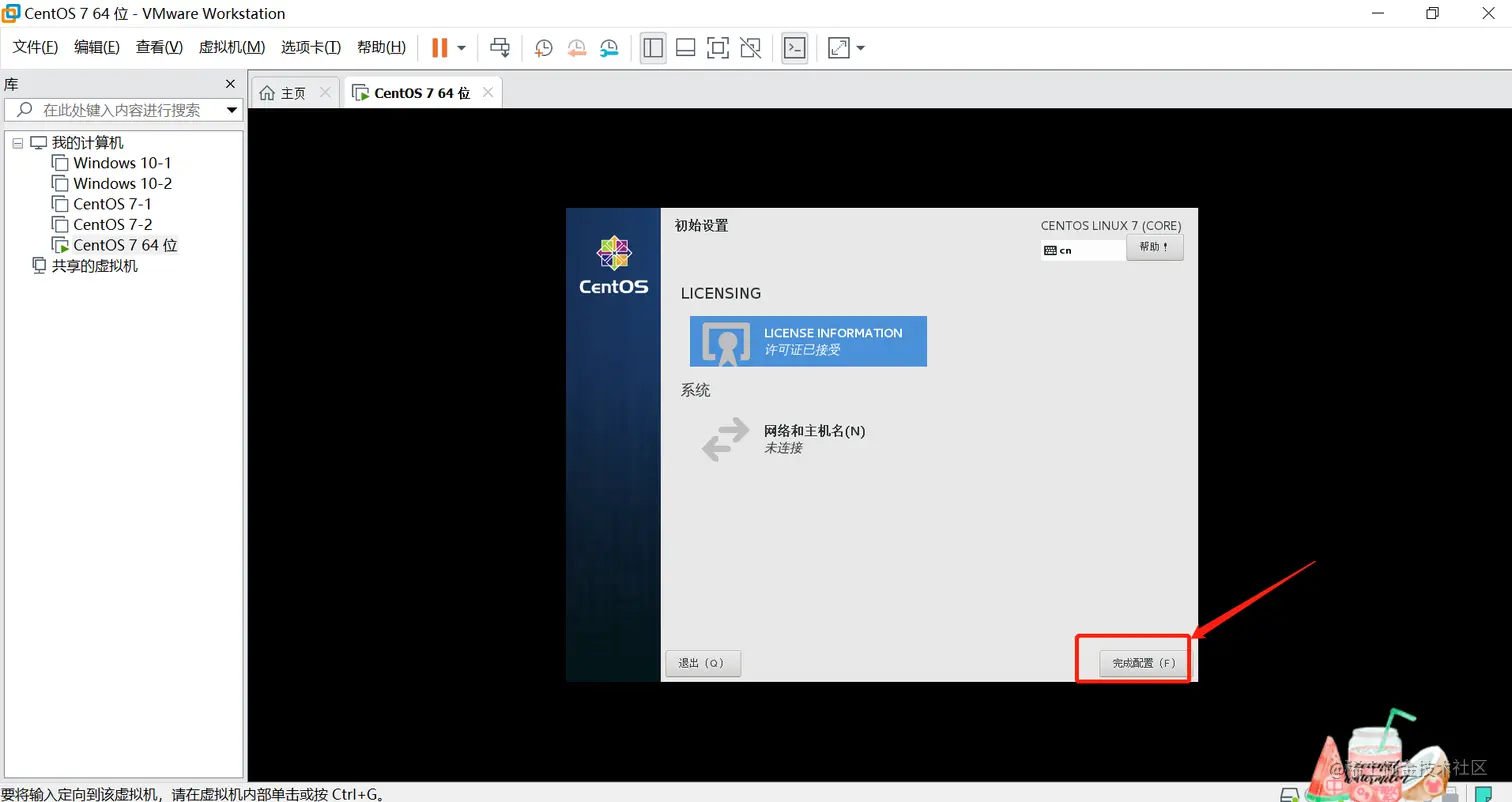Toggle the thumbnail bar view icon
Screen dimensions: 1512x802
(685, 47)
